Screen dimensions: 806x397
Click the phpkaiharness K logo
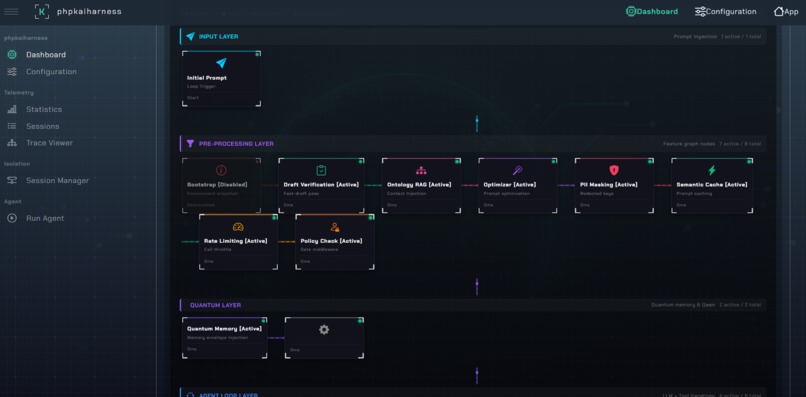tap(42, 11)
